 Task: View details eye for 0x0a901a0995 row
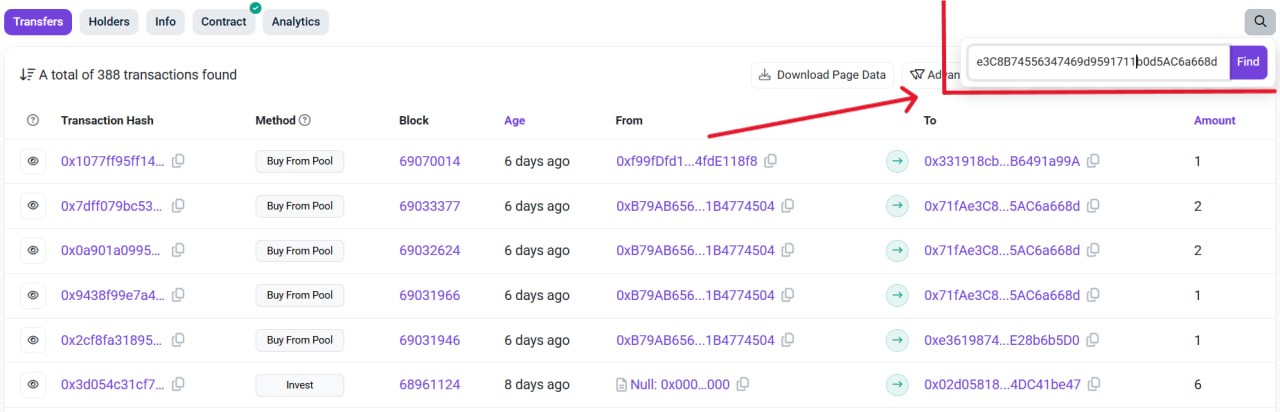coord(33,251)
